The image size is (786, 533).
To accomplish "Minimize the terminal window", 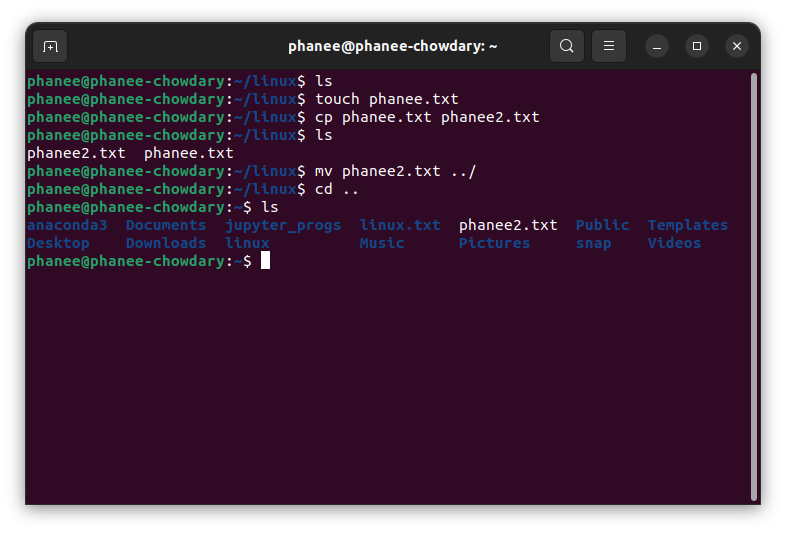I will [x=657, y=47].
